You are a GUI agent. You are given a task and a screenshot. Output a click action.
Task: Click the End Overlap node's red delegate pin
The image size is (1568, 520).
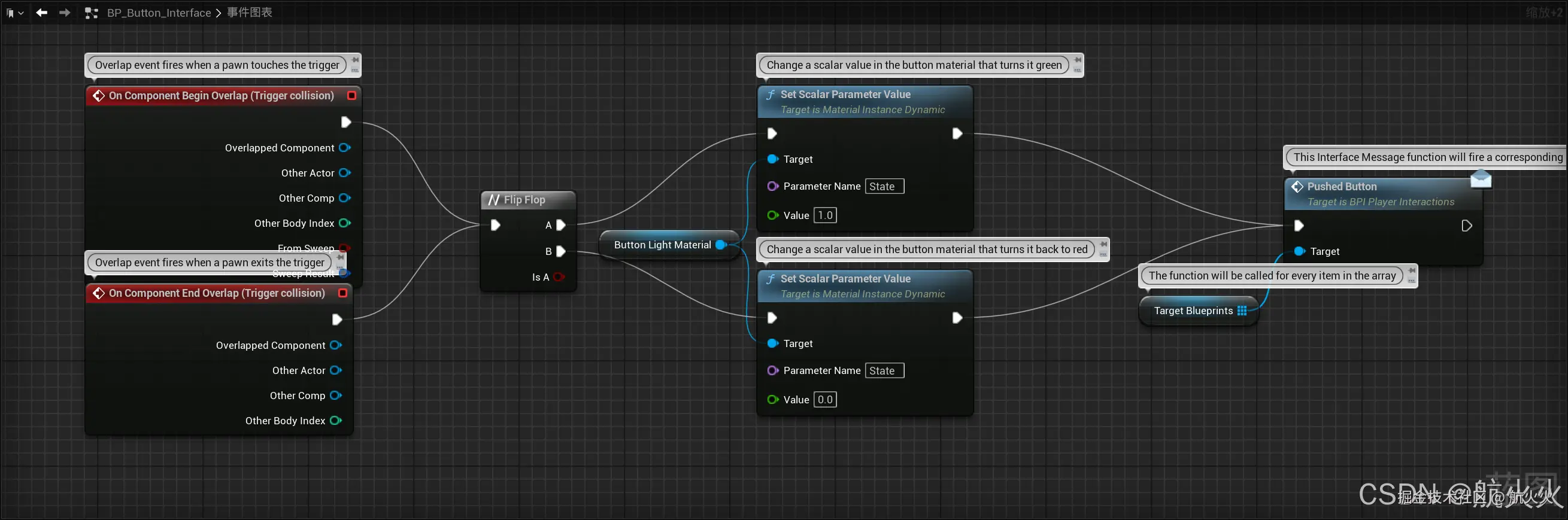342,293
